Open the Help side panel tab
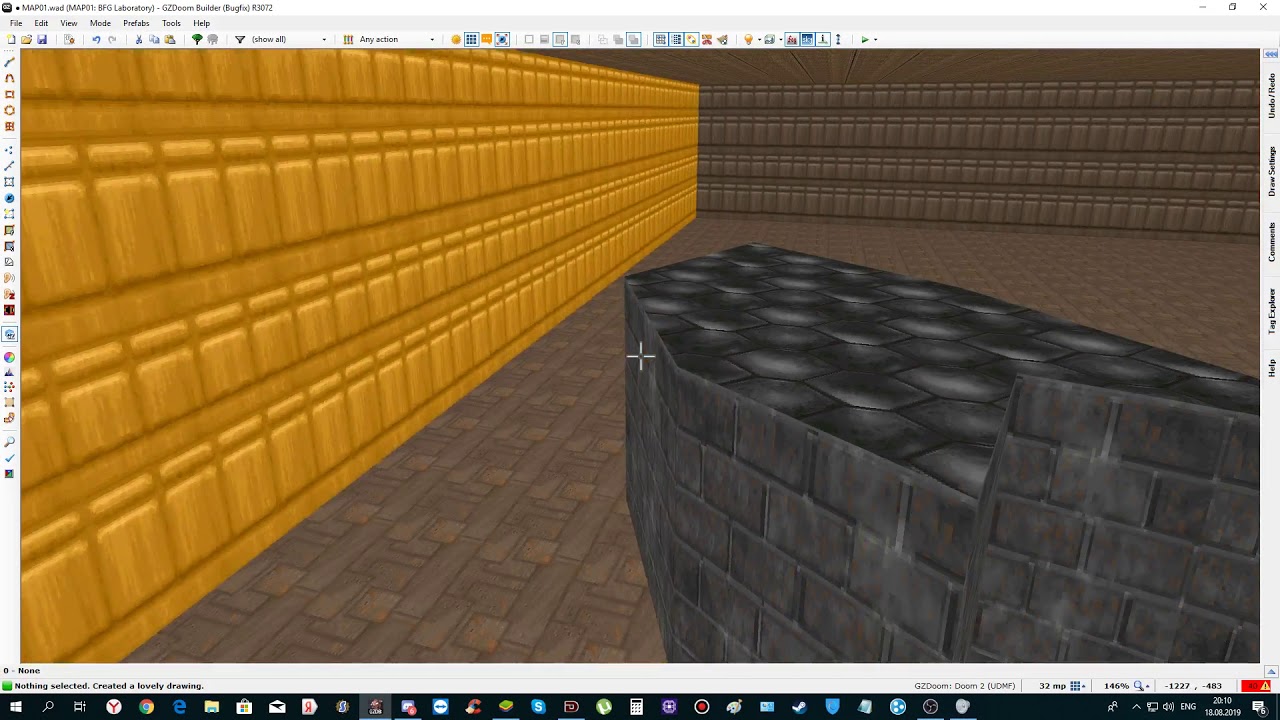Image resolution: width=1280 pixels, height=720 pixels. click(1272, 368)
